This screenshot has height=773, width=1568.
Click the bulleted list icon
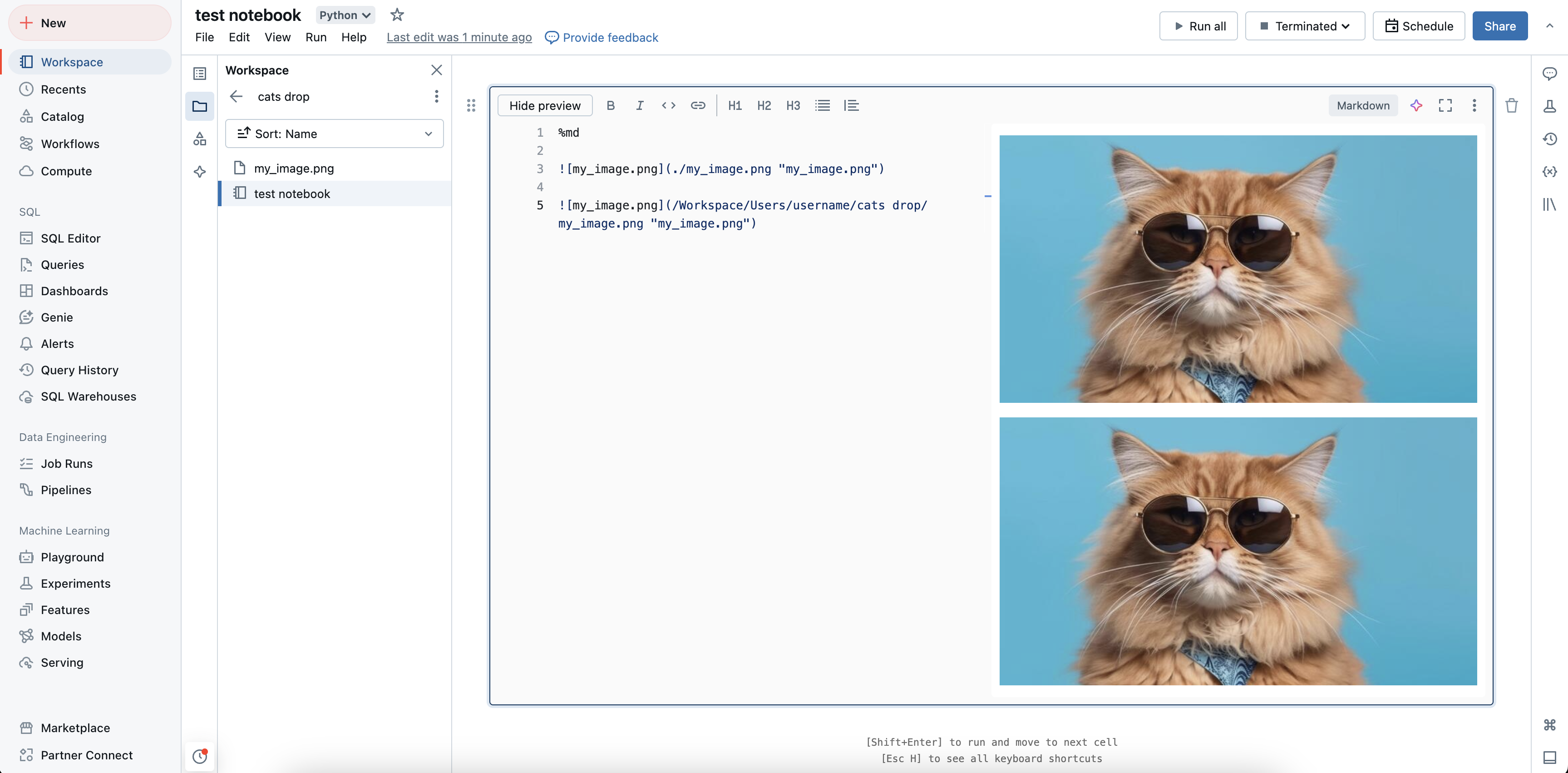pyautogui.click(x=822, y=105)
